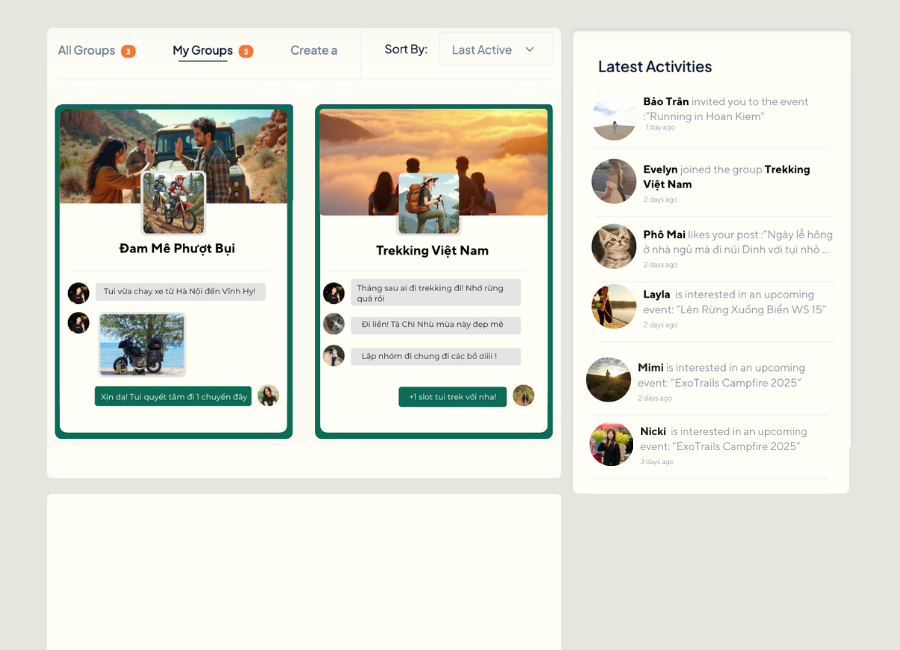
Task: Click message 'Tháng sau ai đi trekking đi!'
Action: point(436,293)
